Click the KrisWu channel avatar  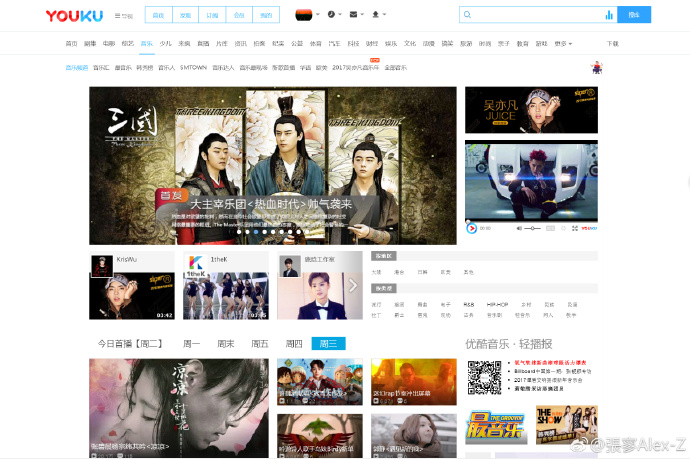click(x=102, y=266)
